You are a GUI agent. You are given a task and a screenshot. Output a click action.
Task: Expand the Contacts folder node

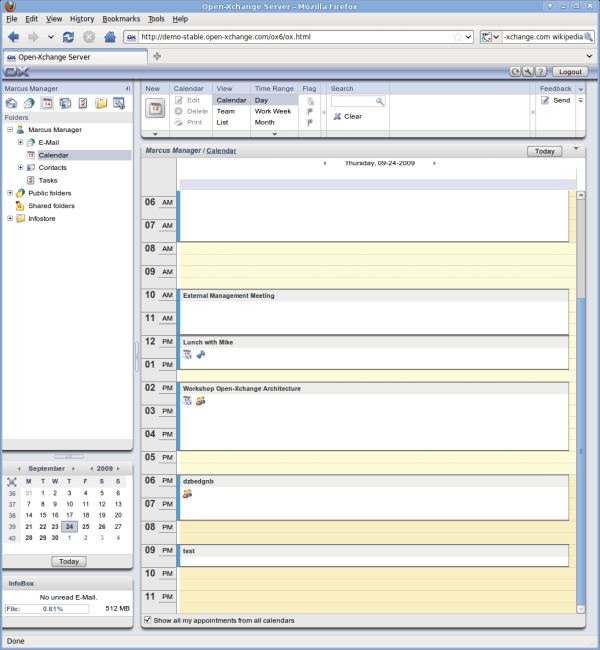pyautogui.click(x=20, y=167)
